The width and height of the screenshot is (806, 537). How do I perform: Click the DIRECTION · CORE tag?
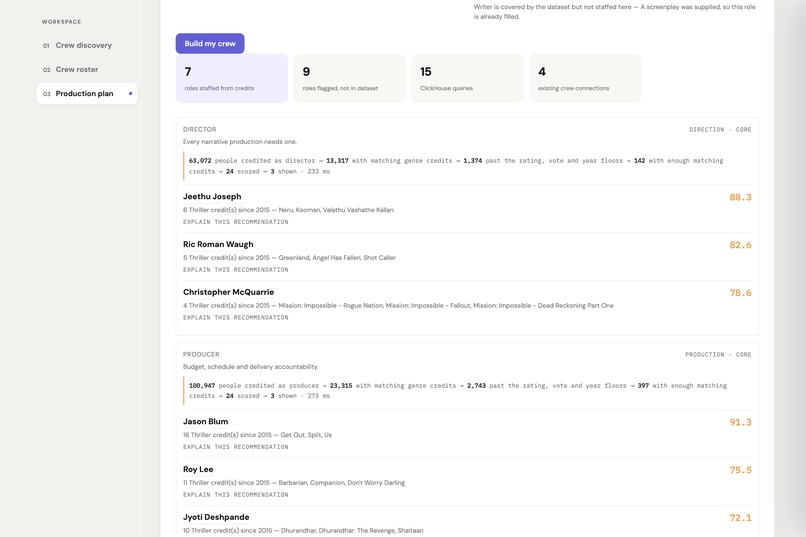point(720,129)
